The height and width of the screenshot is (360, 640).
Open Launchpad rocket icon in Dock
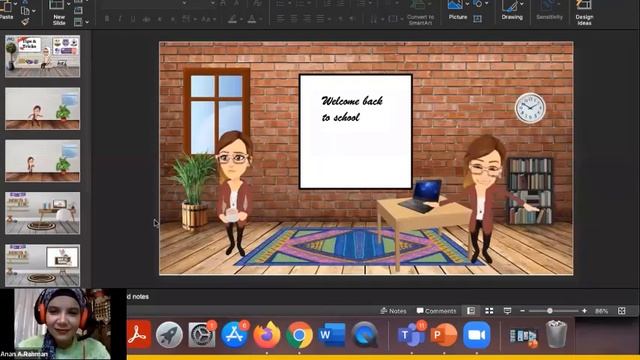click(x=169, y=335)
